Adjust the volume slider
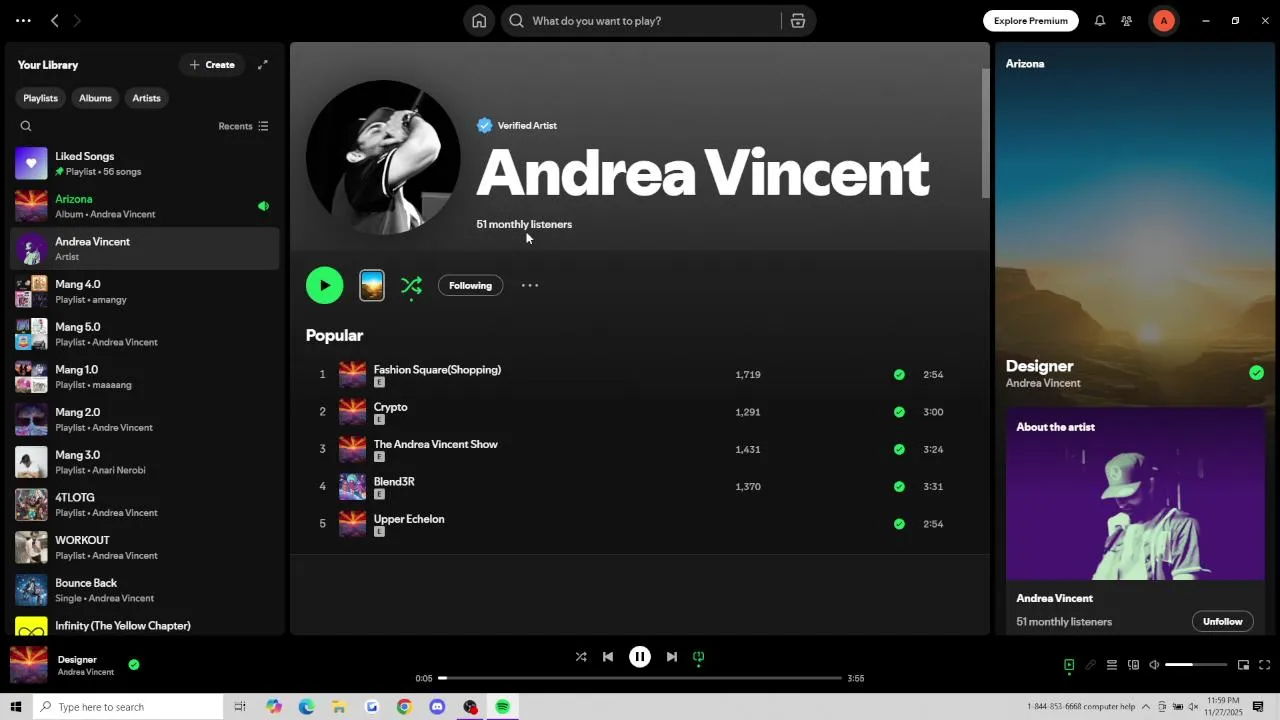Image resolution: width=1280 pixels, height=720 pixels. (x=1196, y=665)
